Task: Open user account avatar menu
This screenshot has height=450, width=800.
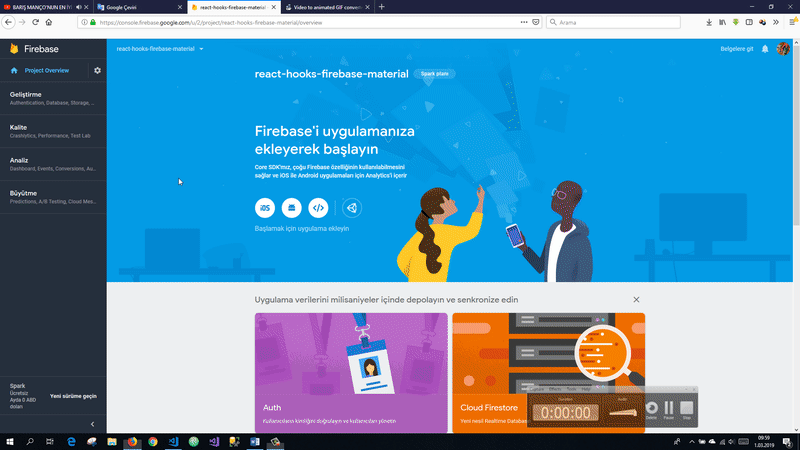Action: (783, 49)
